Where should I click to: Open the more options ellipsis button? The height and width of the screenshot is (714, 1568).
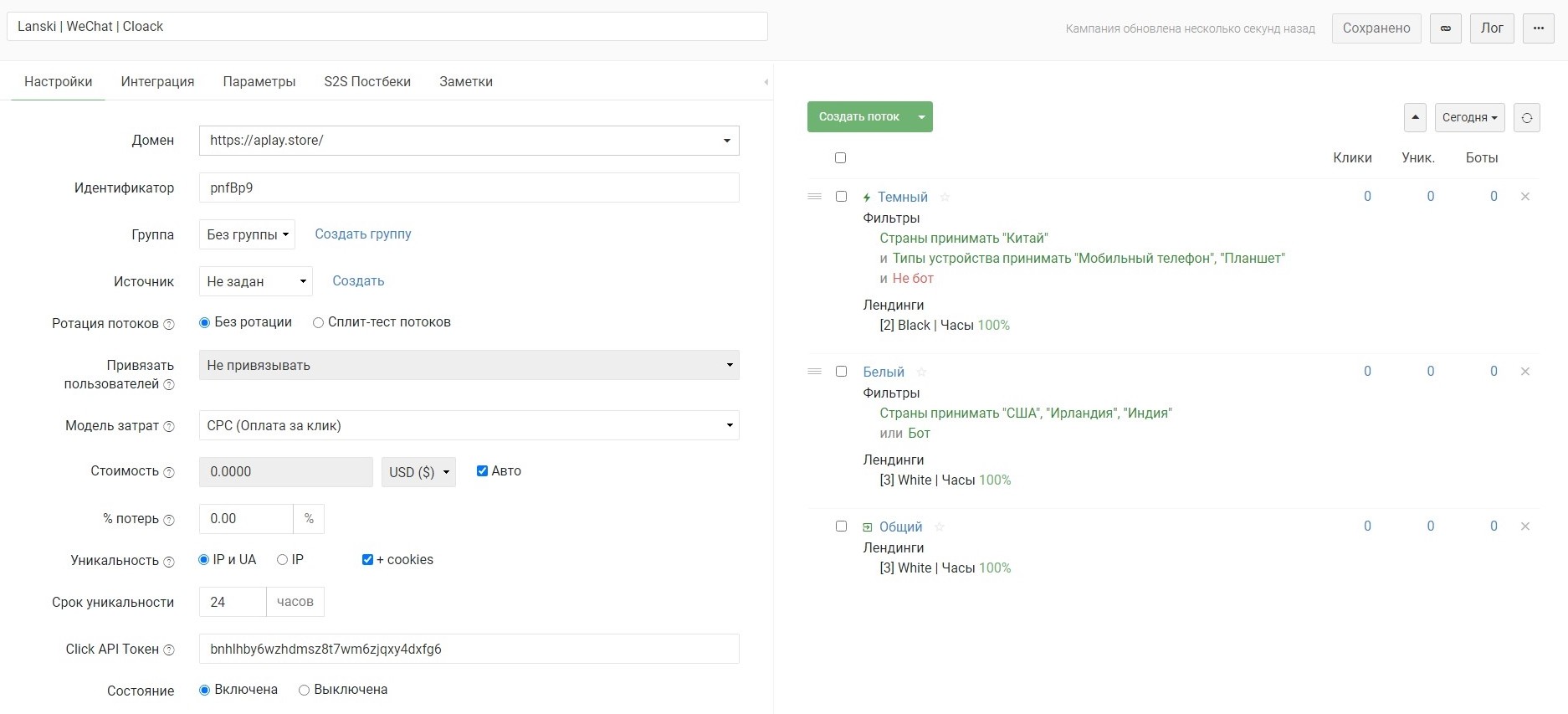click(x=1539, y=28)
